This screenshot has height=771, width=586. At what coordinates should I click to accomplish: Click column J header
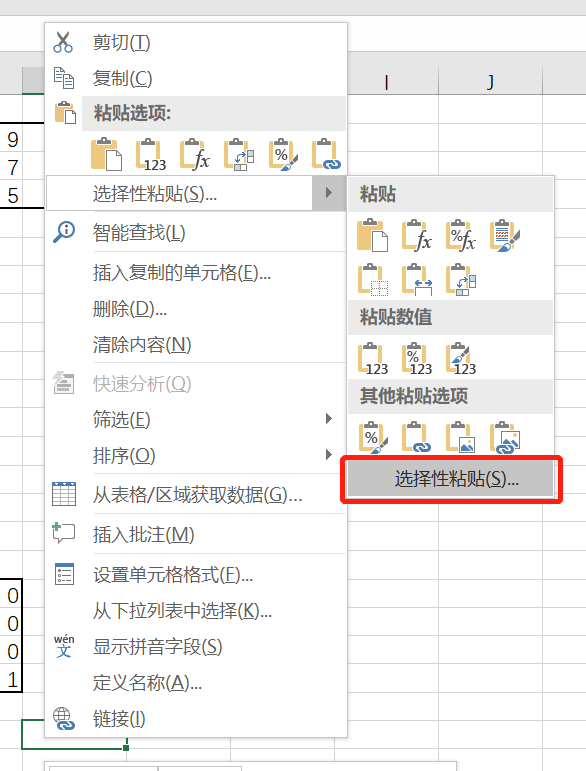[x=490, y=82]
